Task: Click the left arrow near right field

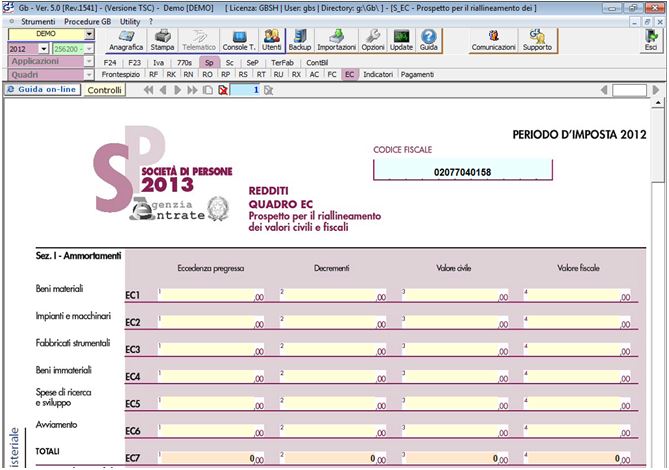Action: coord(604,90)
